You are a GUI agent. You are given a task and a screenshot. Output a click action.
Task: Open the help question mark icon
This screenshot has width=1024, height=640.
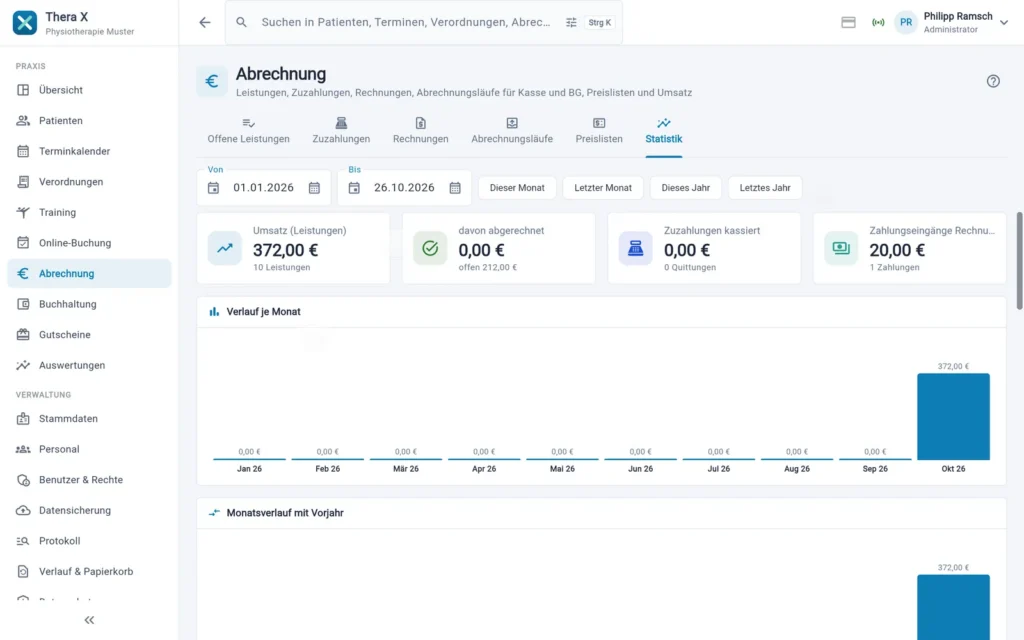point(993,81)
